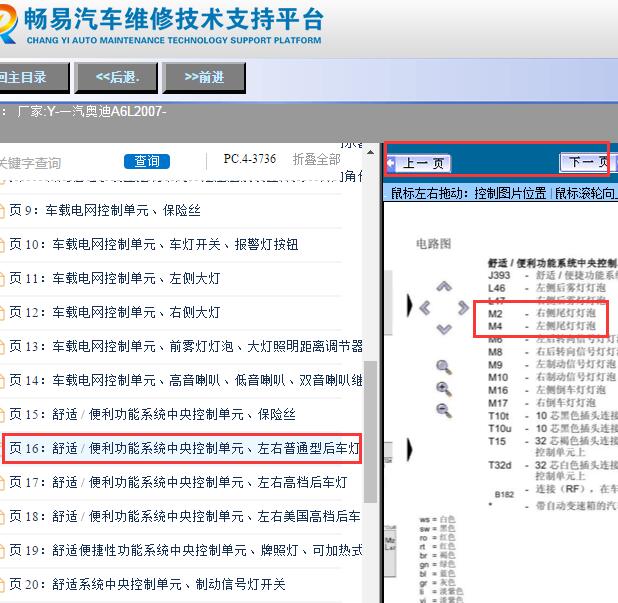Go back with the <<后退 button
Screen dimensions: 618x603
[x=117, y=77]
